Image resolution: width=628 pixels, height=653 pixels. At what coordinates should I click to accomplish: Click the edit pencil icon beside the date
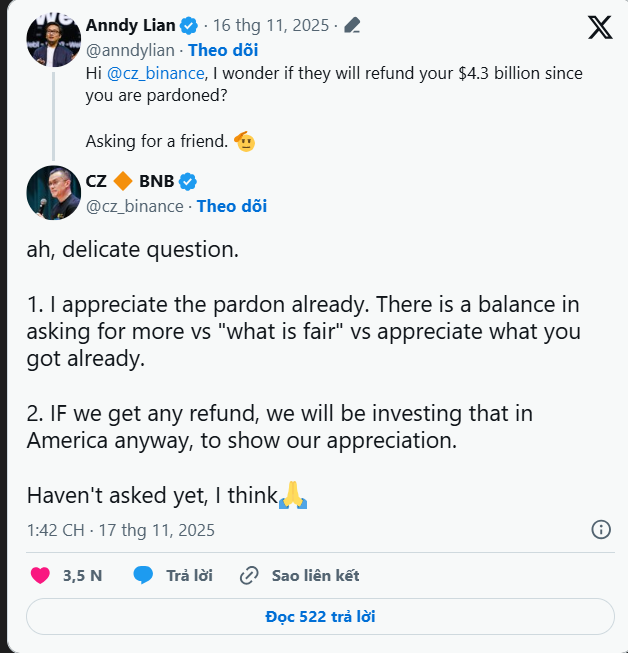[x=352, y=25]
